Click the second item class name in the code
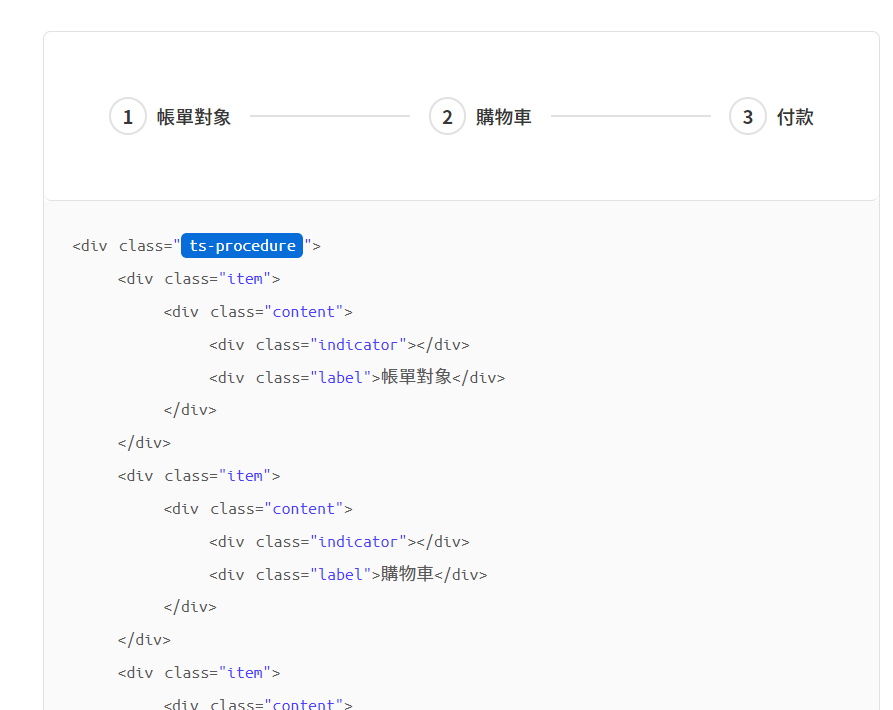Viewport: 893px width, 710px height. [245, 475]
